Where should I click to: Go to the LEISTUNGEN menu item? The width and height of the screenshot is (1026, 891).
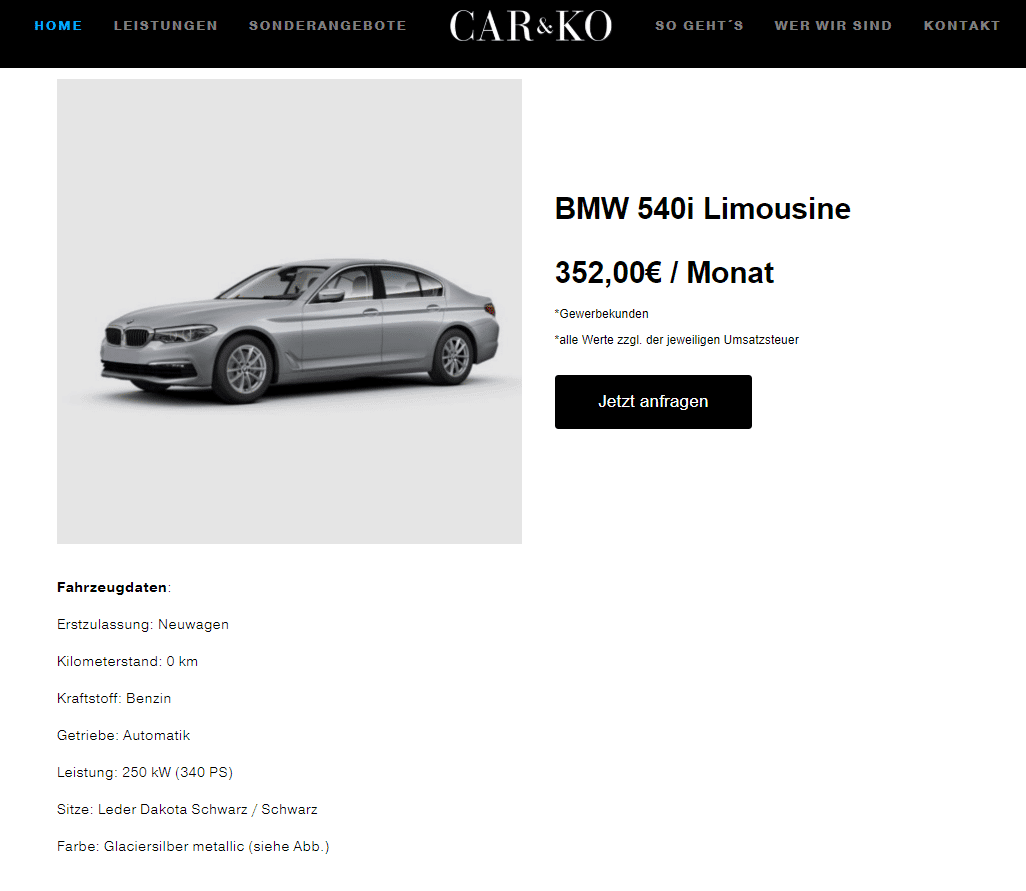point(166,26)
